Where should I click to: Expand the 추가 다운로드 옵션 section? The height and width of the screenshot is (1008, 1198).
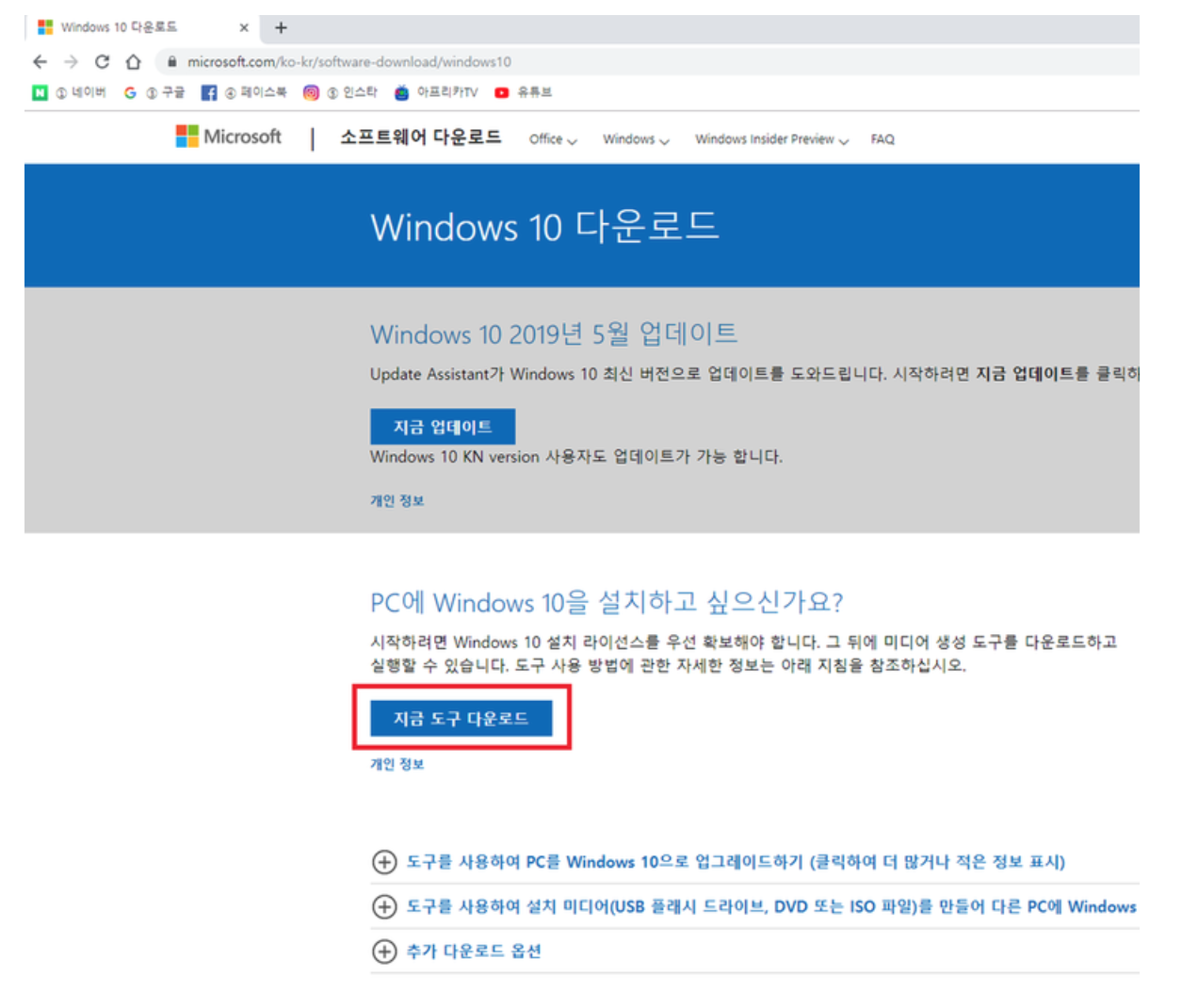(x=457, y=951)
